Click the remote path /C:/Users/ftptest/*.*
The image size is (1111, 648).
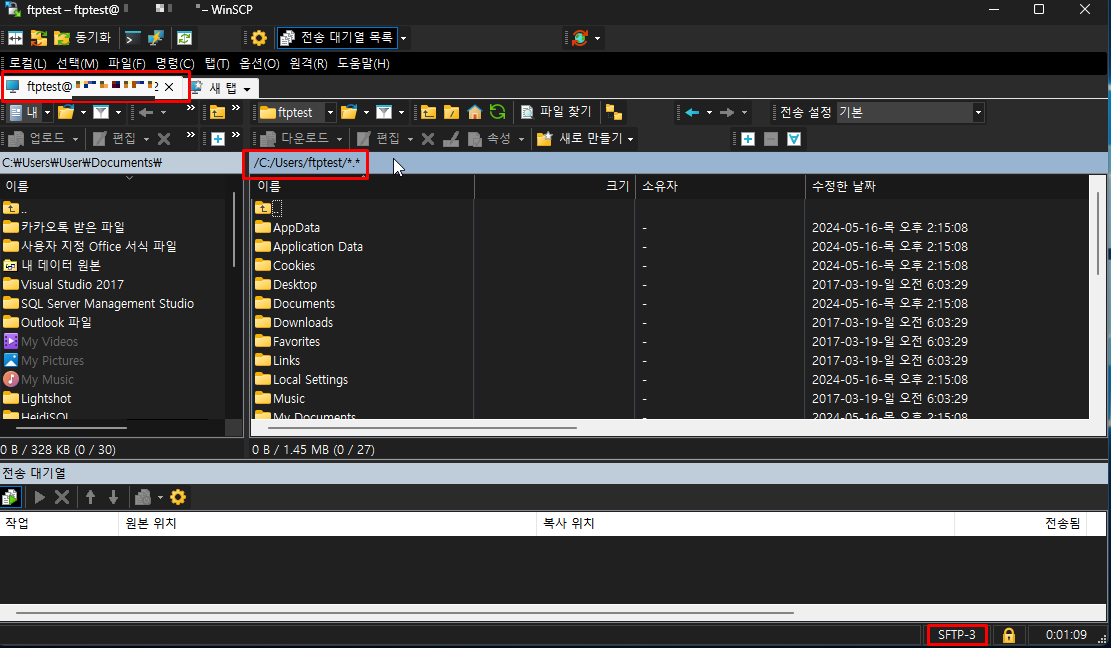(x=306, y=163)
